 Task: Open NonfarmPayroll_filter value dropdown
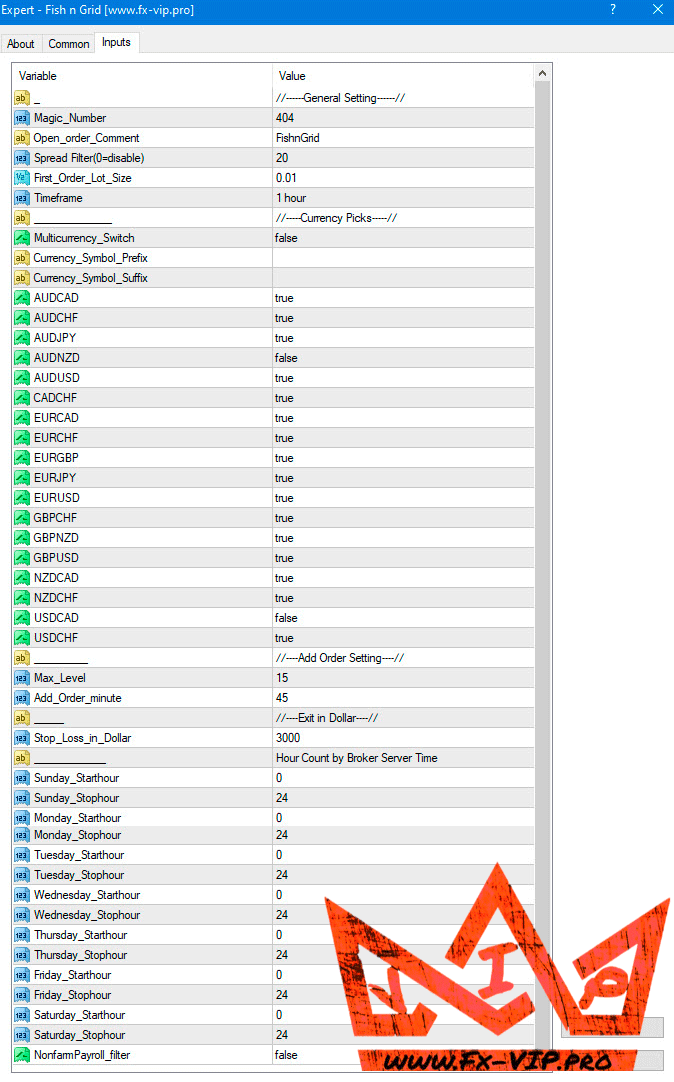[x=400, y=1055]
